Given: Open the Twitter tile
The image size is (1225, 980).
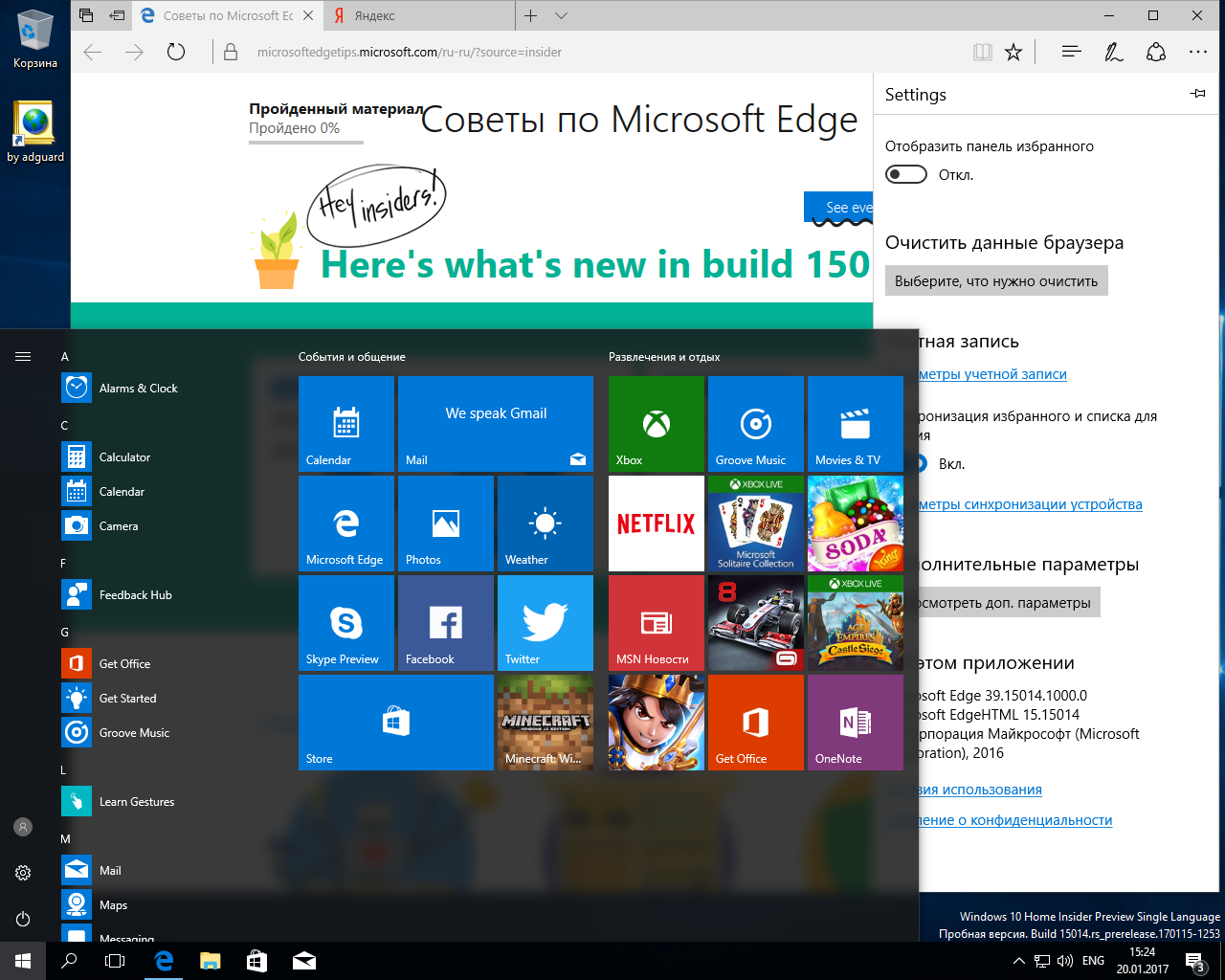Looking at the screenshot, I should click(546, 623).
